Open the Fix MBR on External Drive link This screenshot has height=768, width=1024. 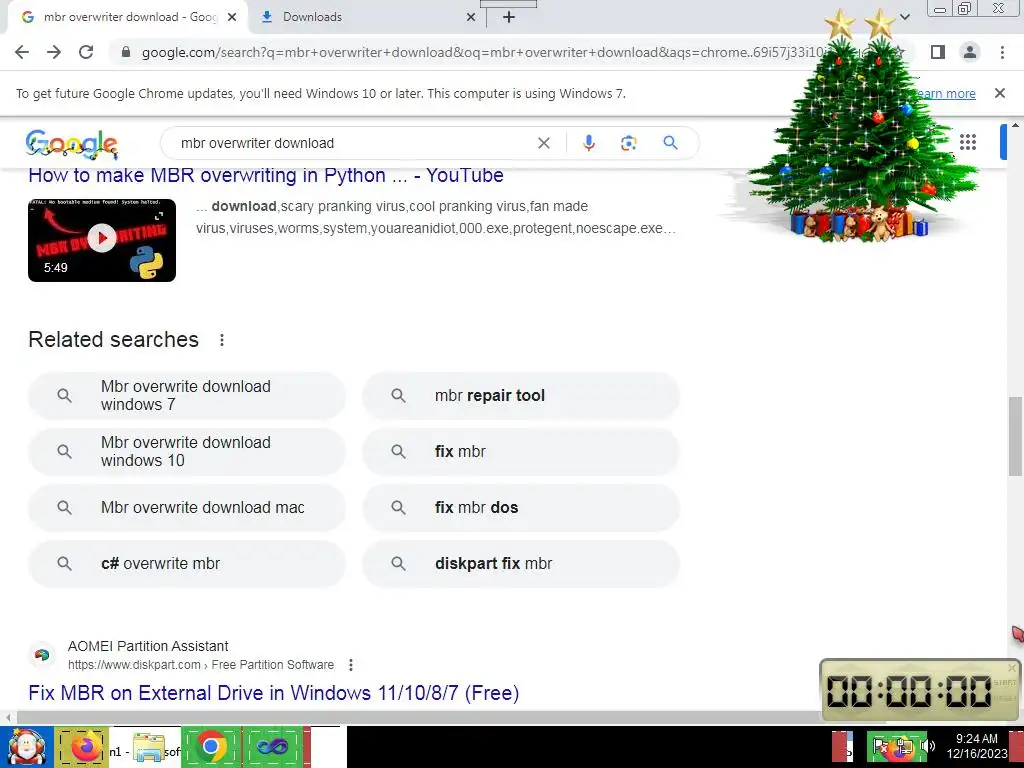click(274, 693)
